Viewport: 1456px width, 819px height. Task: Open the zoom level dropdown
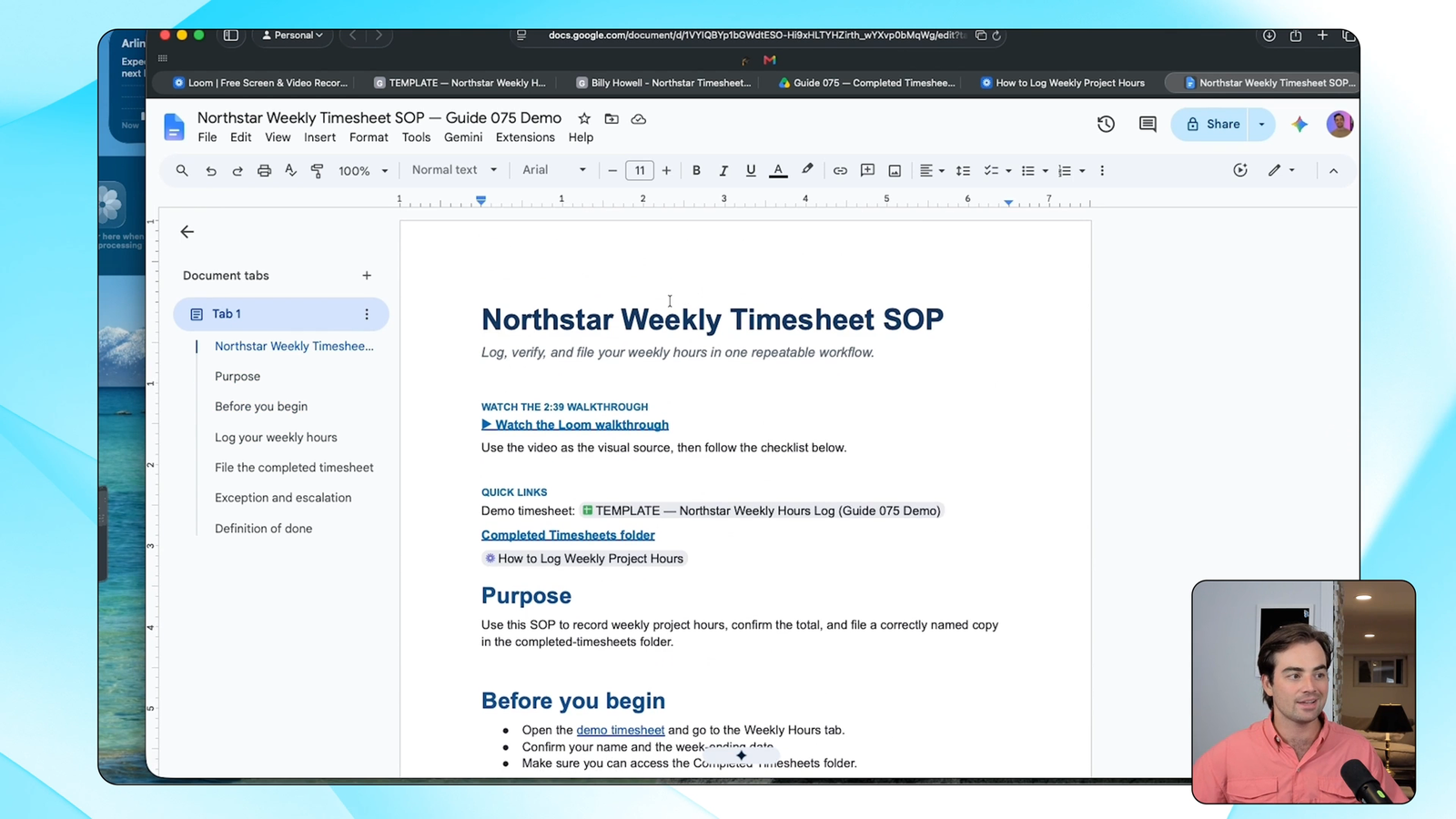(x=363, y=170)
